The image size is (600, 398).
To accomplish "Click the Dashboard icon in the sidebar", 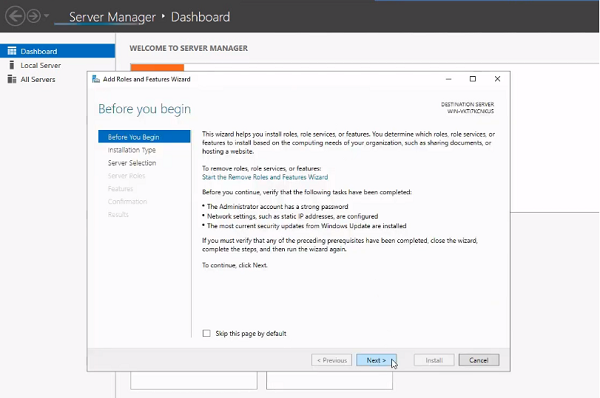I will pyautogui.click(x=12, y=51).
